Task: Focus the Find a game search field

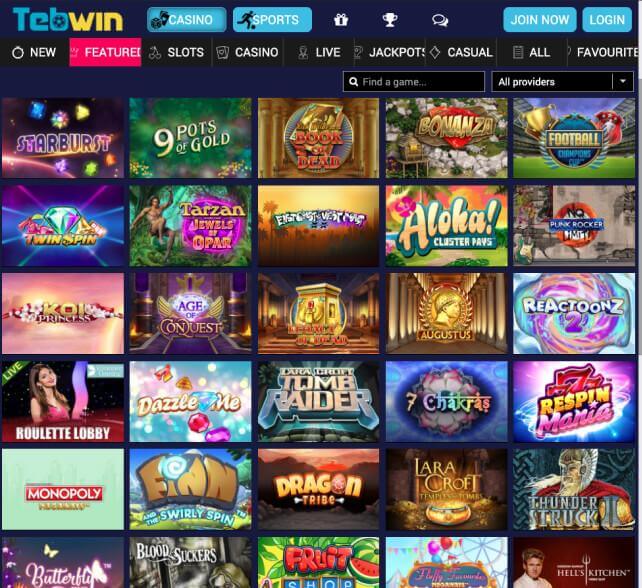Action: (x=414, y=82)
